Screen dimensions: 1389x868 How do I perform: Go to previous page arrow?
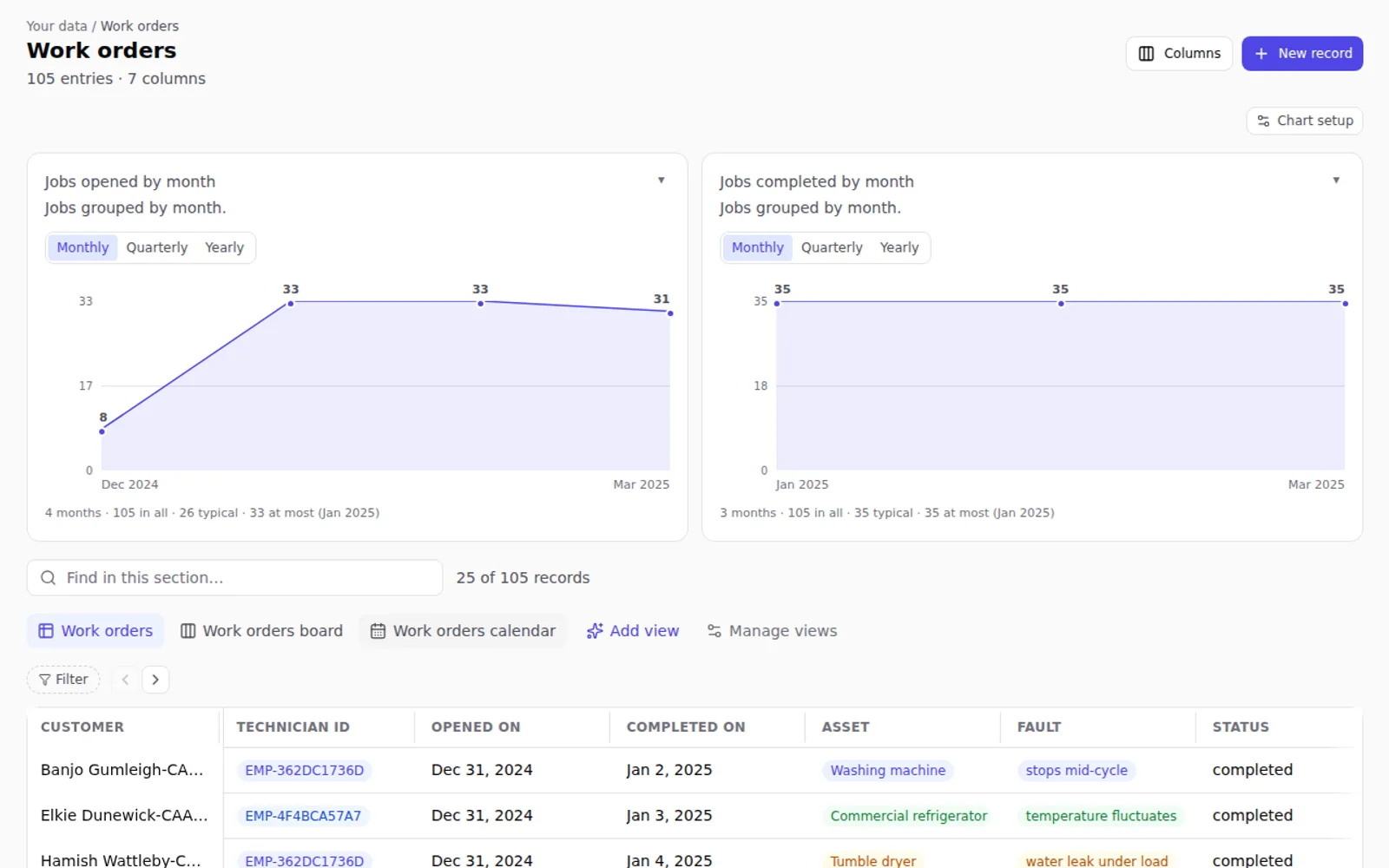[x=125, y=680]
